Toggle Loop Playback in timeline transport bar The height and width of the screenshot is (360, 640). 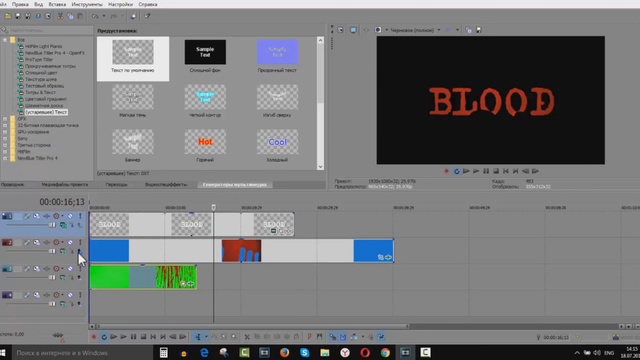coord(104,337)
